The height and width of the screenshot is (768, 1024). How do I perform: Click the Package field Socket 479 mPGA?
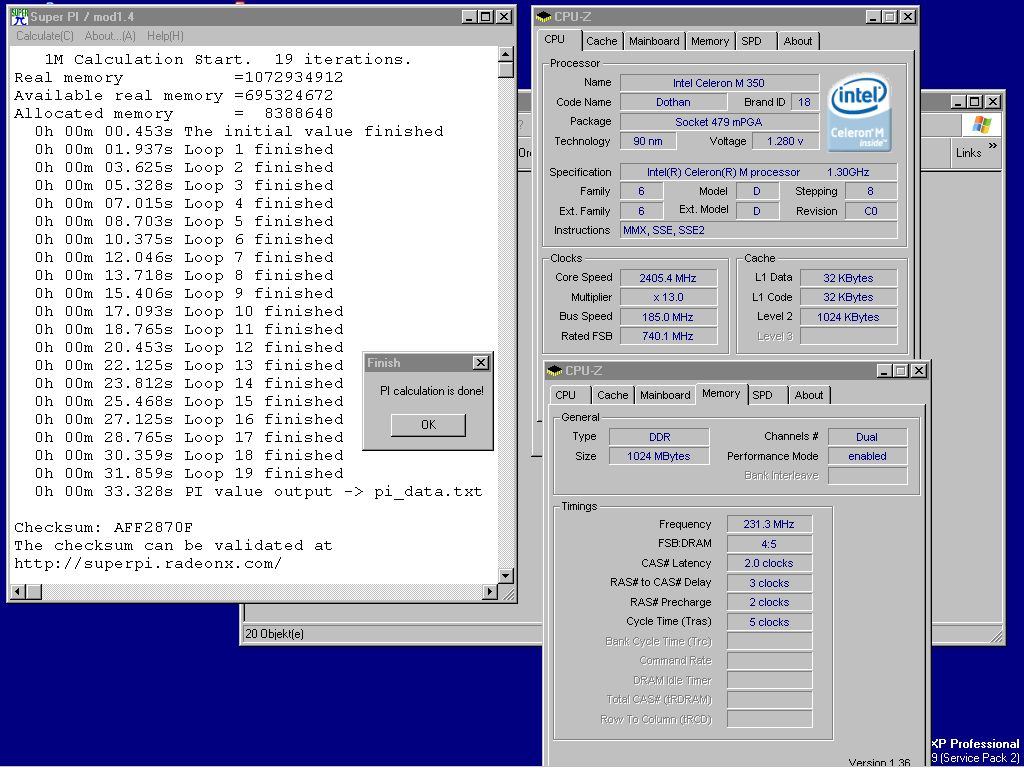[719, 121]
